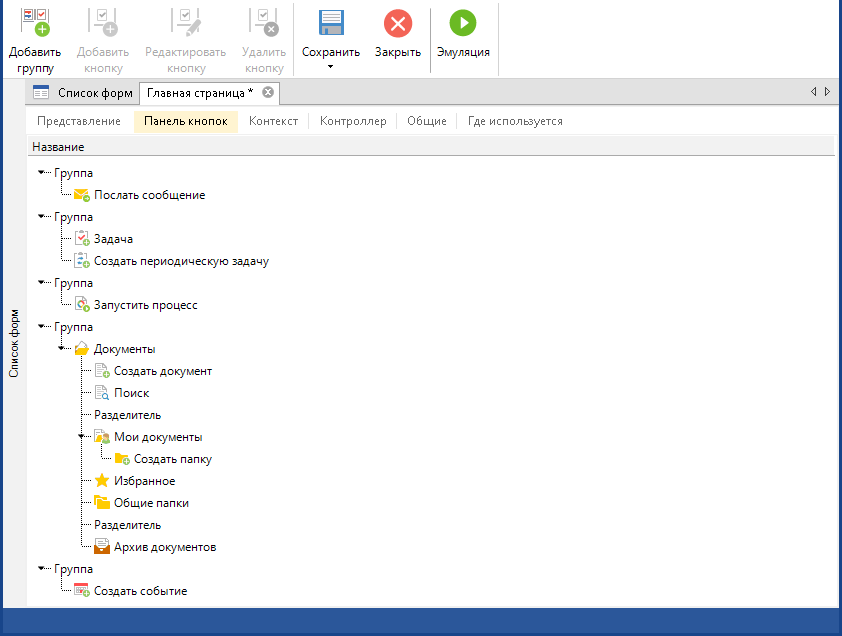Image resolution: width=842 pixels, height=636 pixels.
Task: Click the Запустить процесс icon
Action: 82,305
